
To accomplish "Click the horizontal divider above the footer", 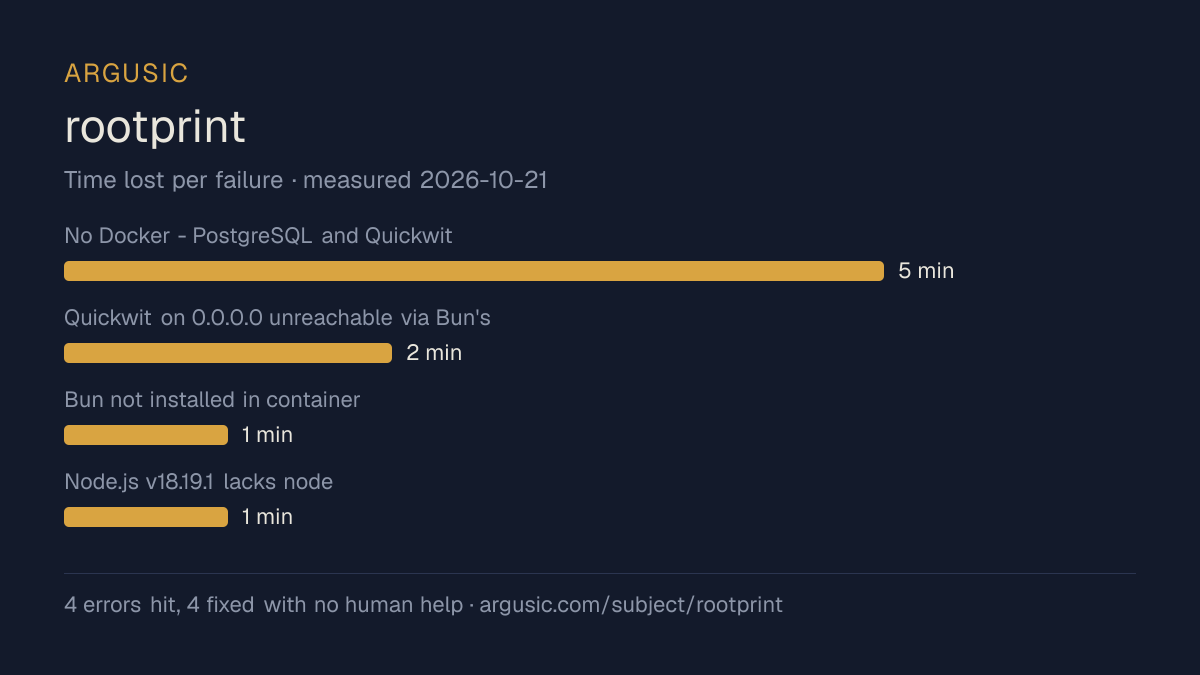I will point(600,574).
